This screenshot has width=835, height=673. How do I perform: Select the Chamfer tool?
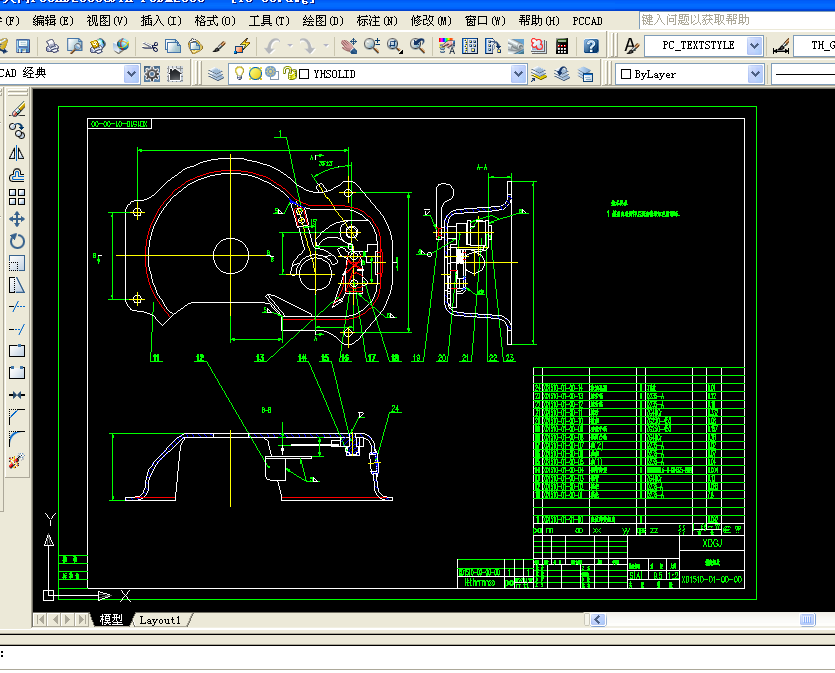click(17, 416)
